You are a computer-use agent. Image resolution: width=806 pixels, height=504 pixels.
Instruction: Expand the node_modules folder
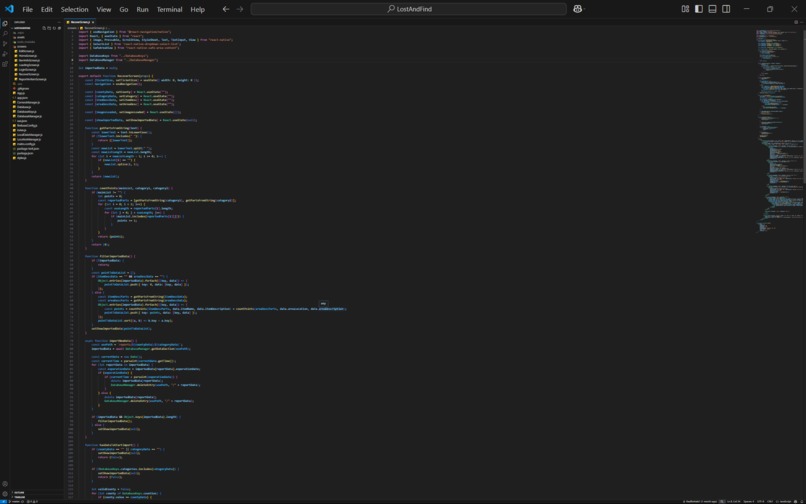[x=25, y=42]
